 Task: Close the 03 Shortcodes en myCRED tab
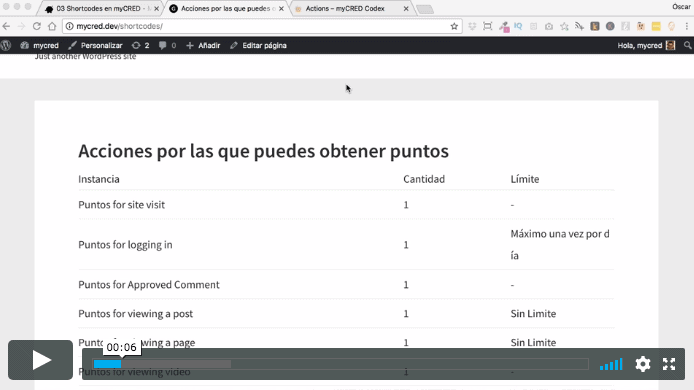pos(156,8)
